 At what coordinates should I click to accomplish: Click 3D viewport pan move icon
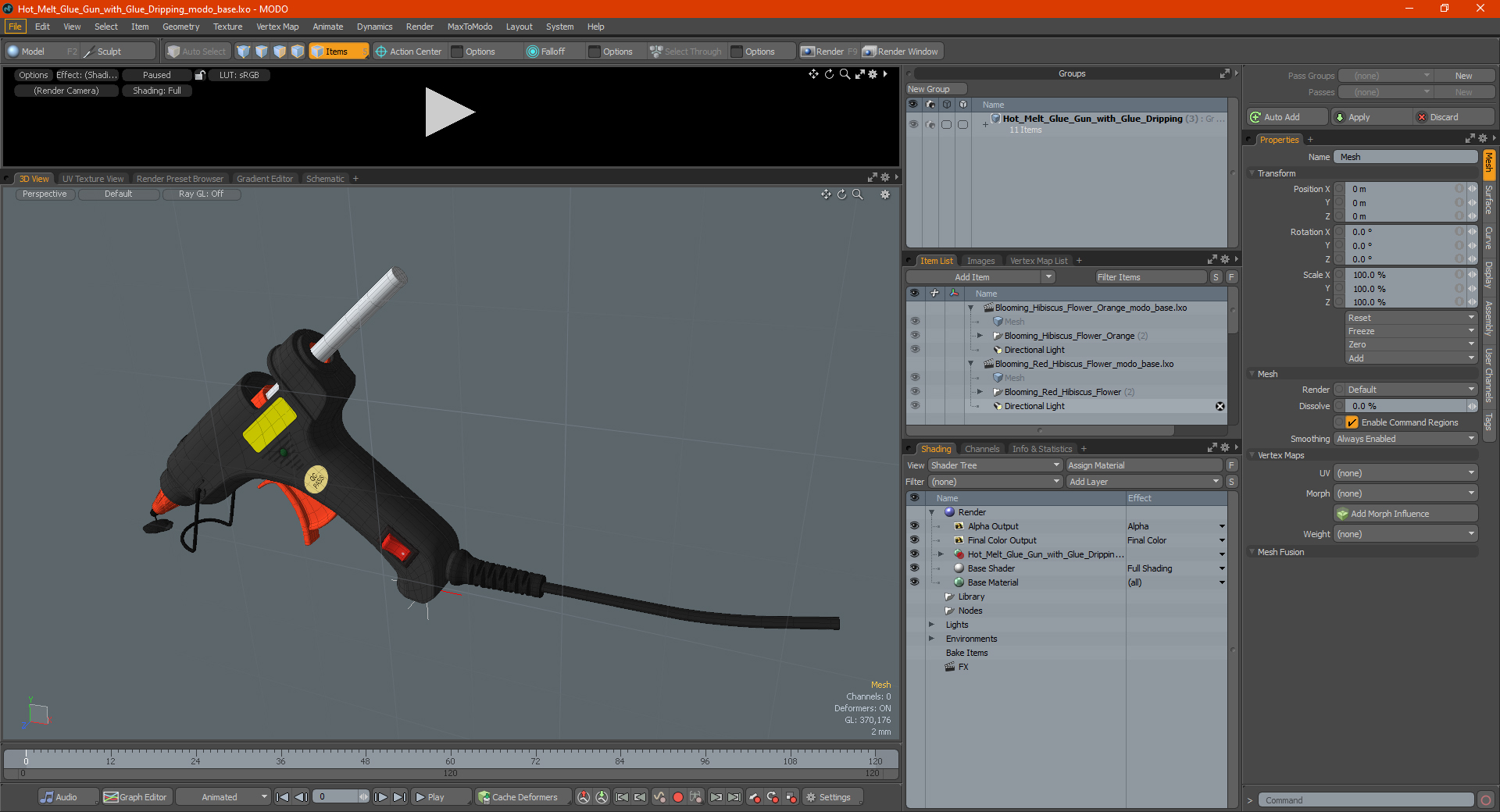point(826,194)
